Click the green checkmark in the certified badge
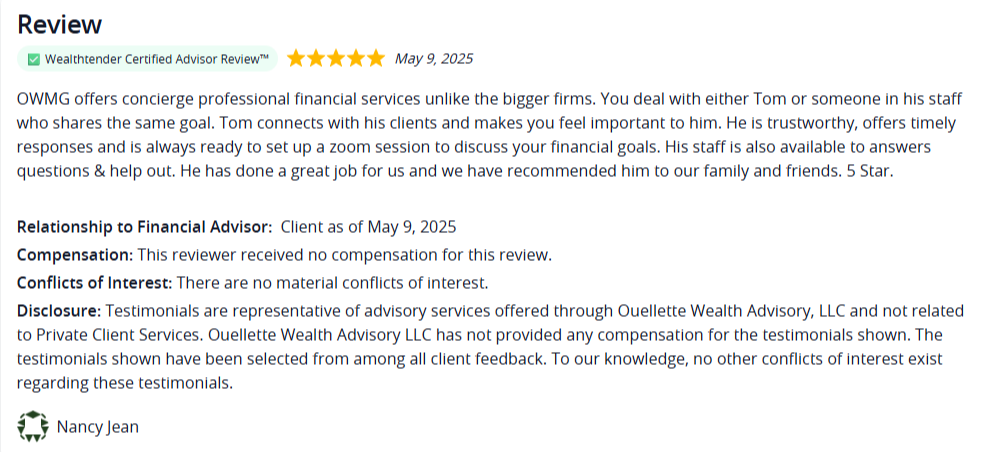The width and height of the screenshot is (992, 453). pos(34,59)
